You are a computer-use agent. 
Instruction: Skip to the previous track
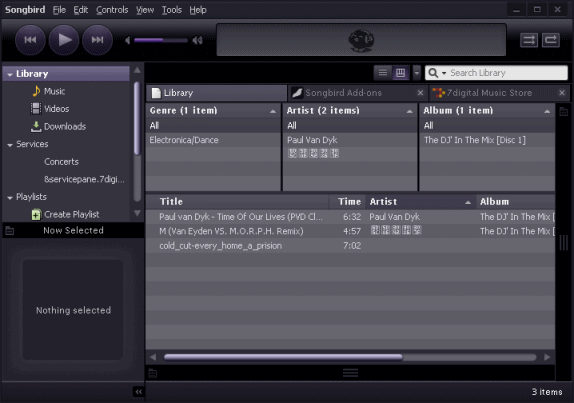tap(30, 40)
